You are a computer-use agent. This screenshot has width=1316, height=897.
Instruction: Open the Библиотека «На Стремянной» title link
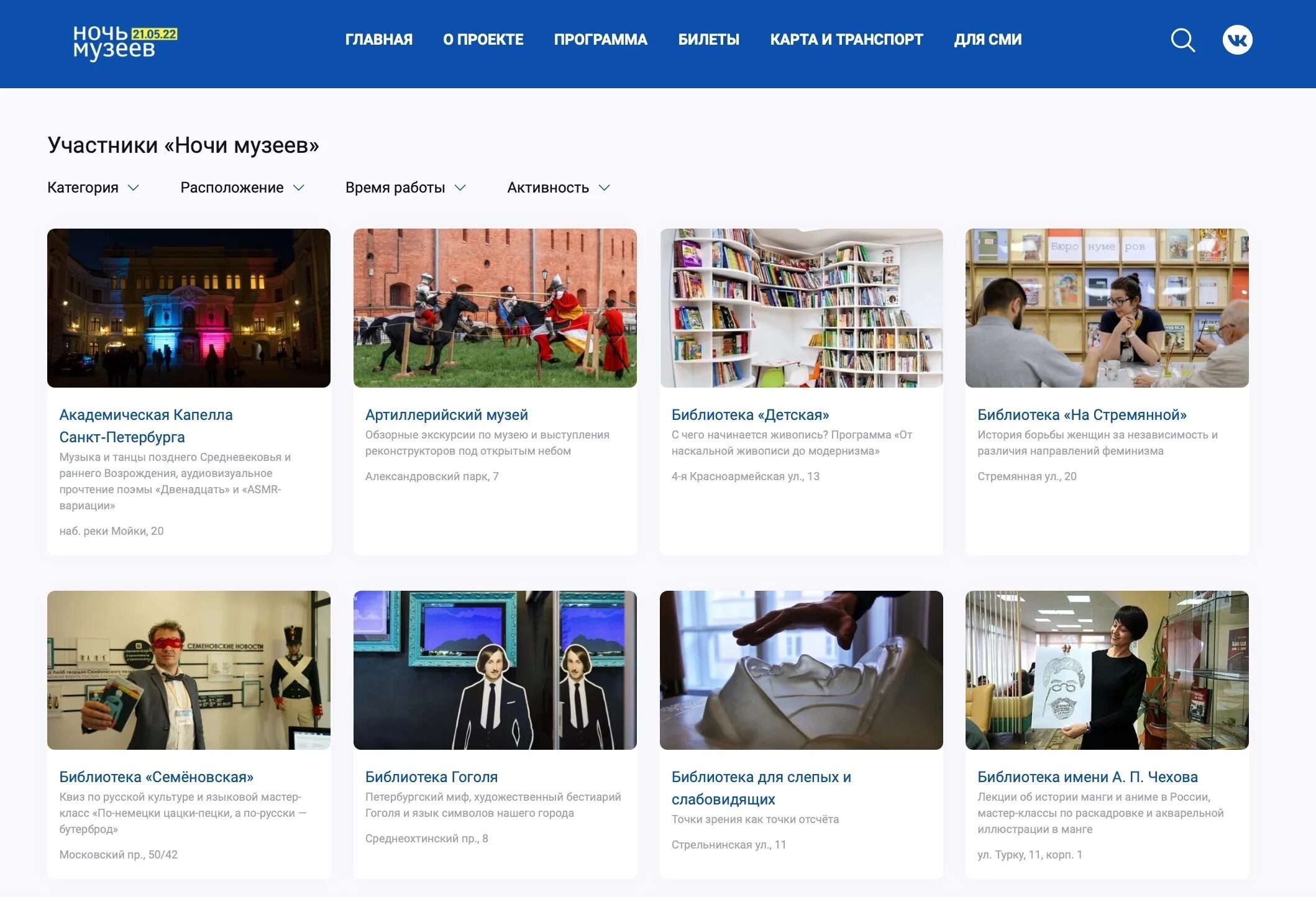pos(1081,414)
